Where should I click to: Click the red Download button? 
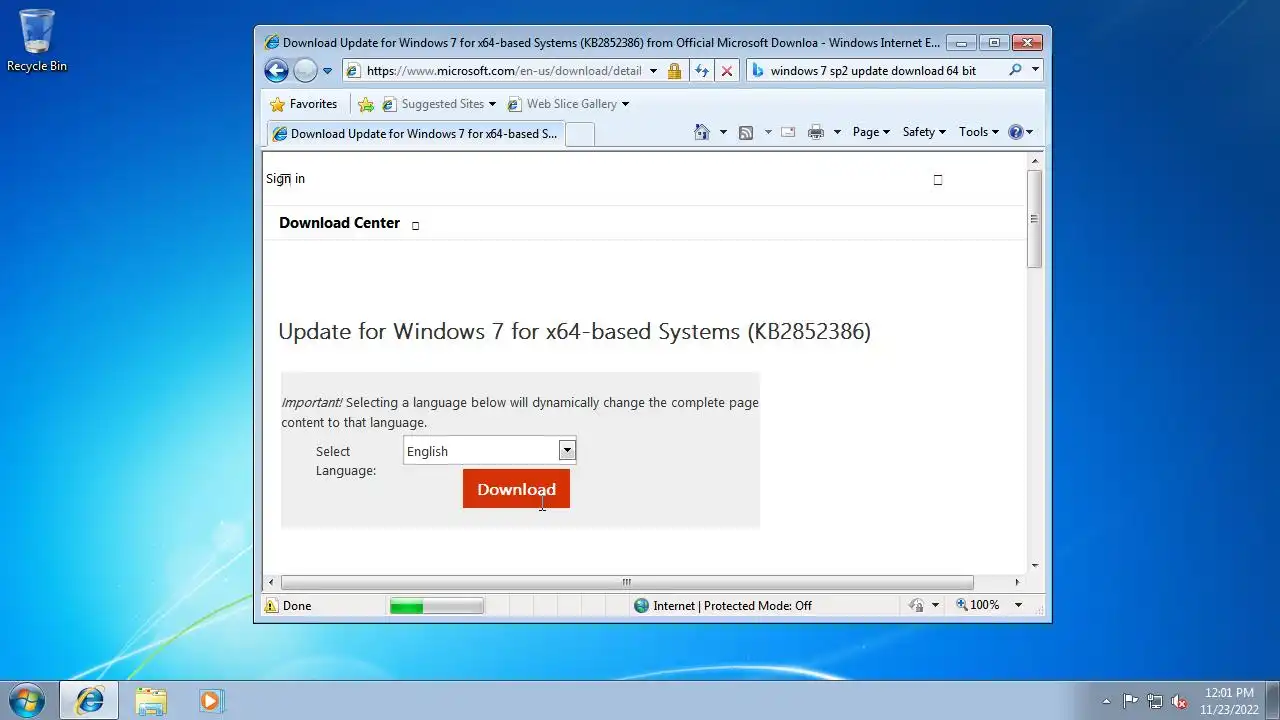516,489
